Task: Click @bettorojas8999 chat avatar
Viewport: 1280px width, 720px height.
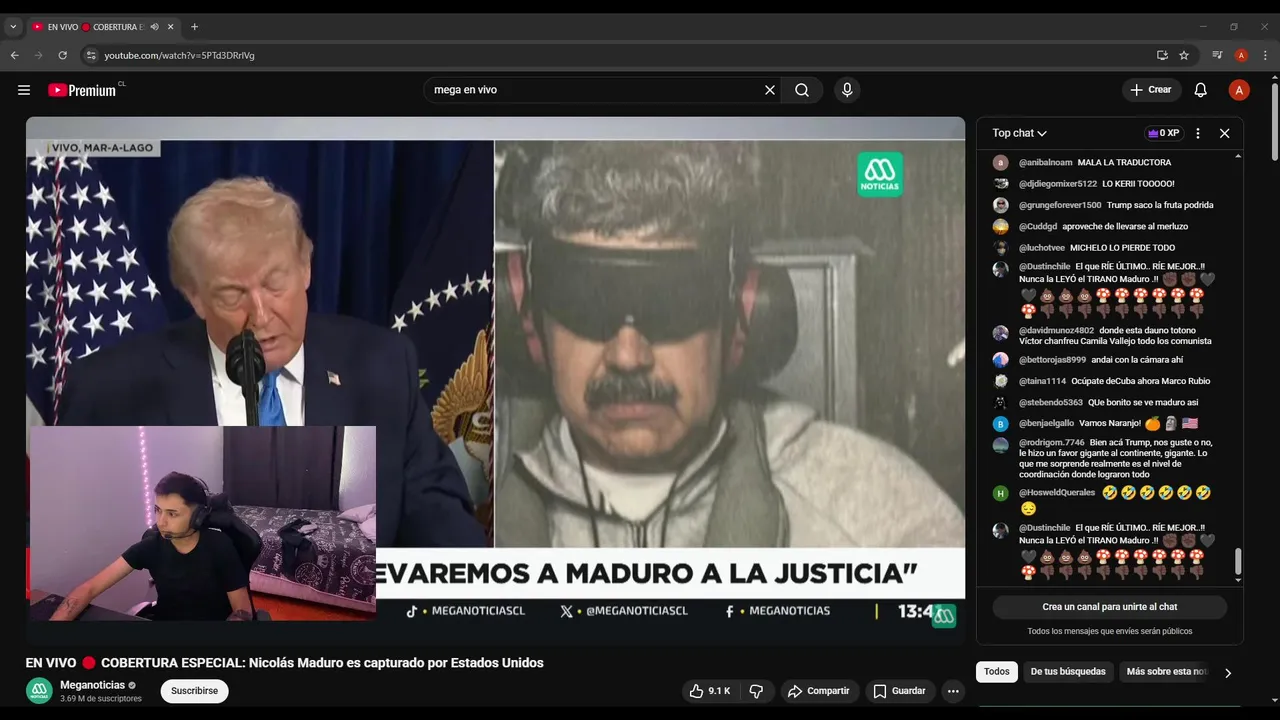Action: (1000, 360)
